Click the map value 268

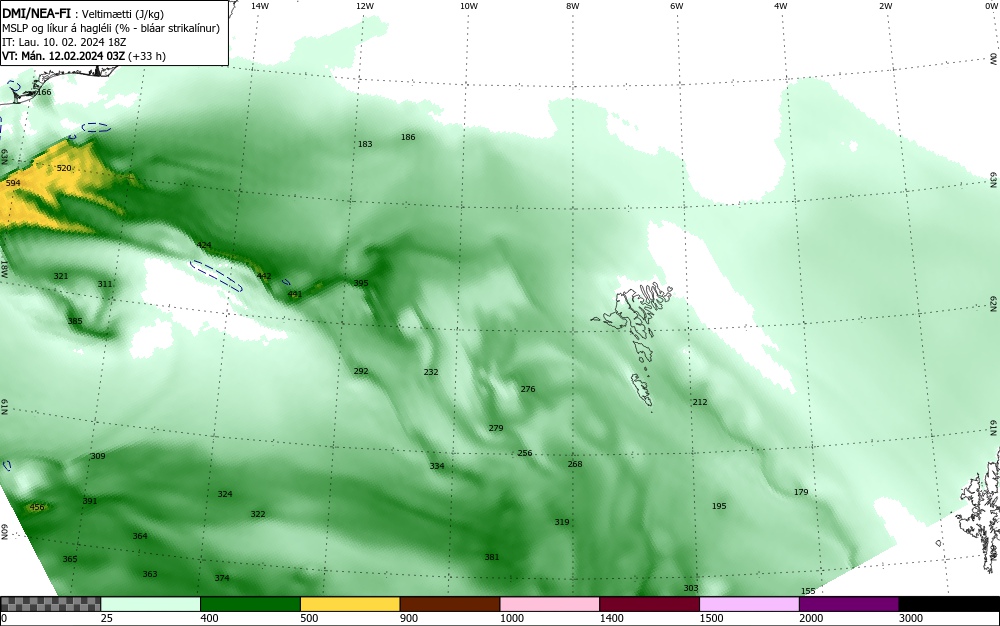point(575,464)
